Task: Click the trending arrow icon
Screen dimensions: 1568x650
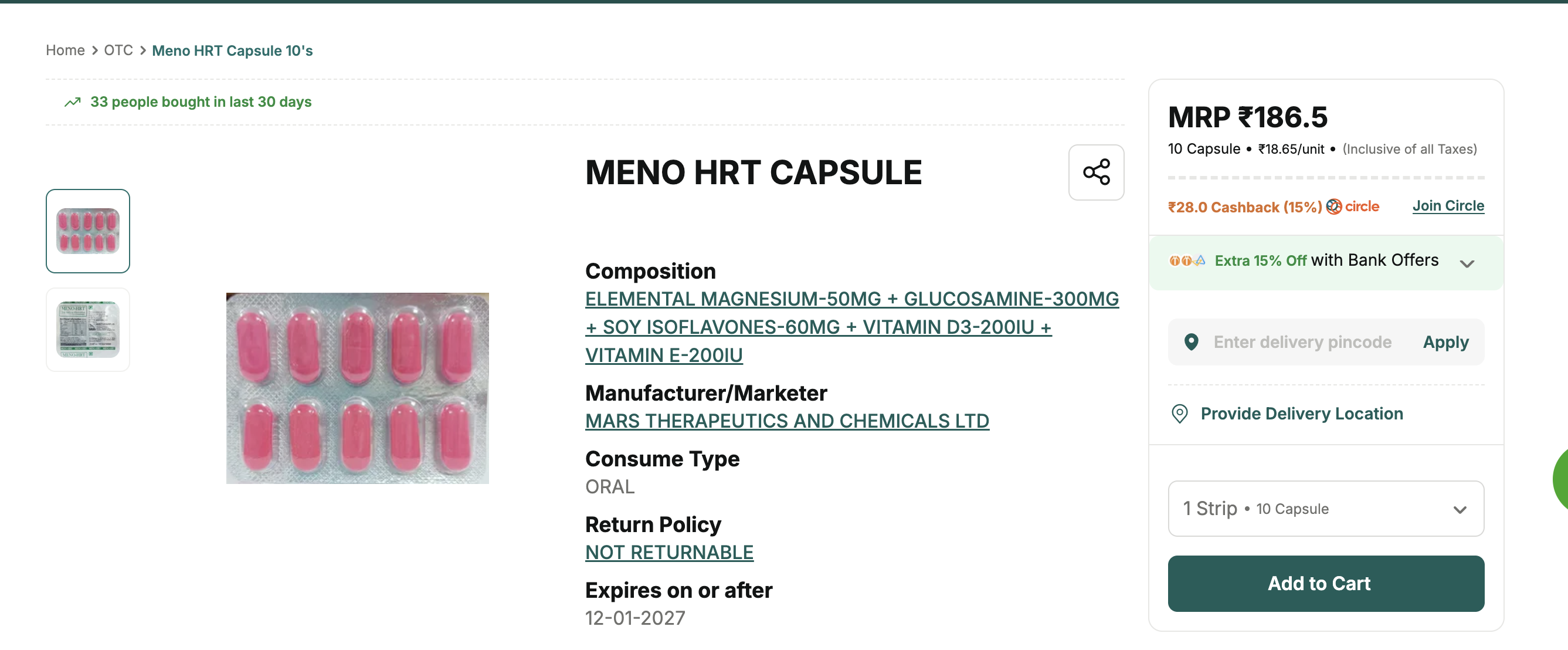Action: 73,102
